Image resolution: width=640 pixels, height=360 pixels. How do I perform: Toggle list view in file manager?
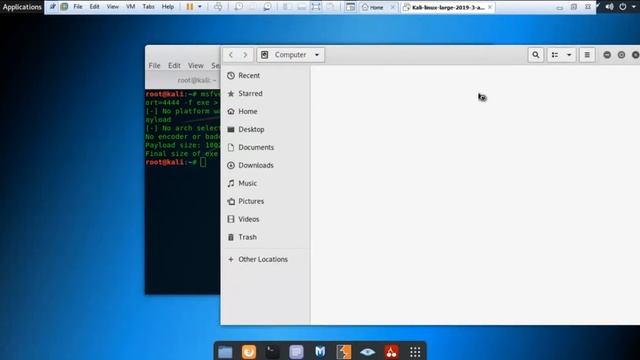point(555,55)
